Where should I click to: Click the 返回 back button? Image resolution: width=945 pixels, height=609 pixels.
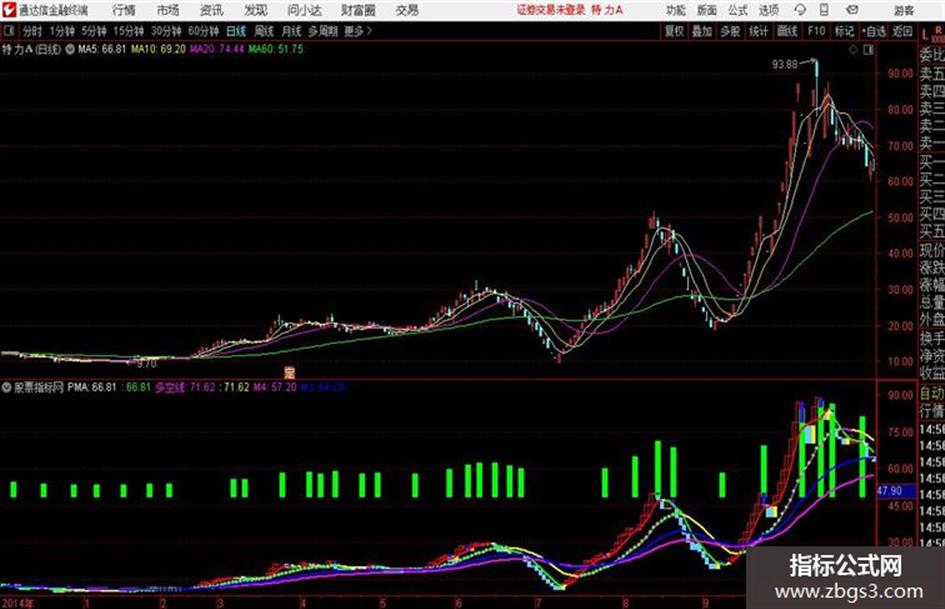coord(902,31)
